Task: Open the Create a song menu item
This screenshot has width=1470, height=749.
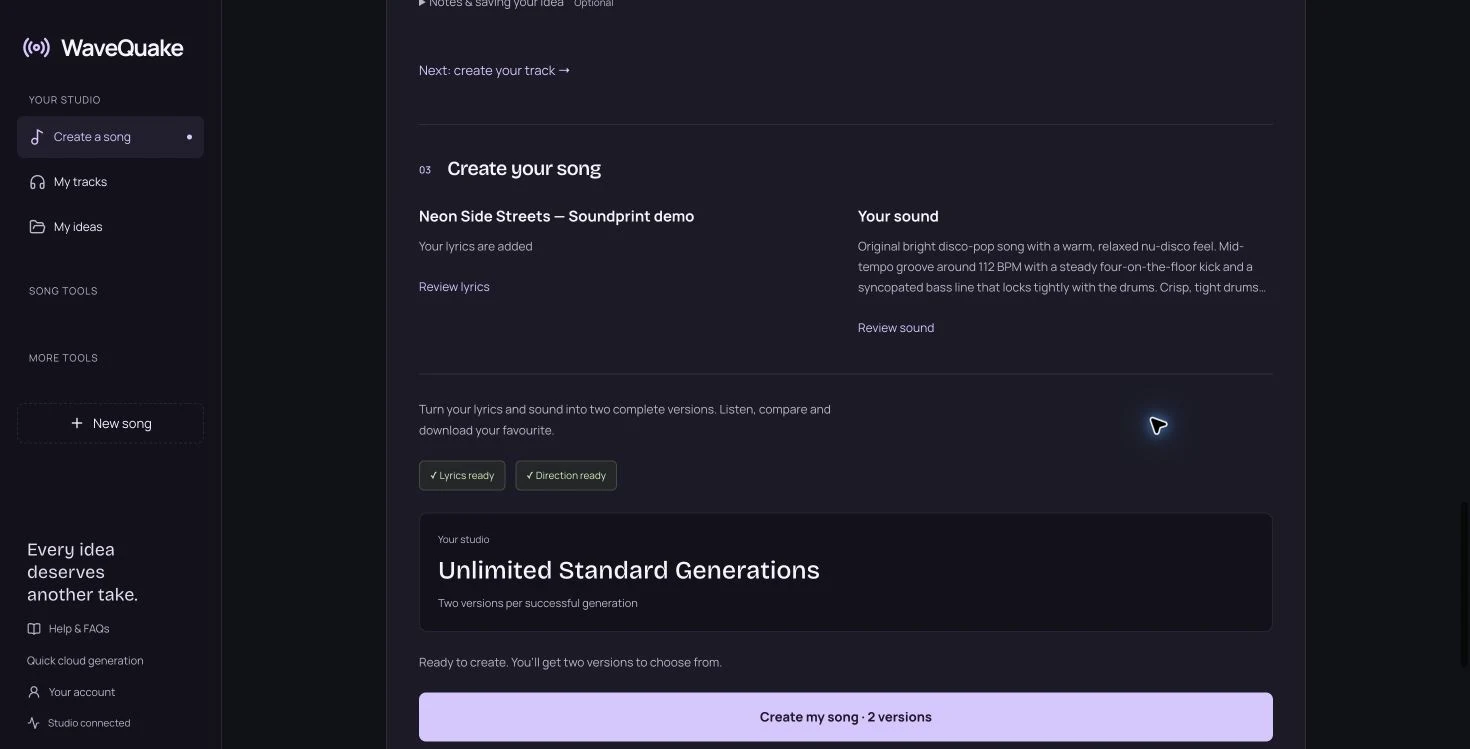Action: (110, 137)
